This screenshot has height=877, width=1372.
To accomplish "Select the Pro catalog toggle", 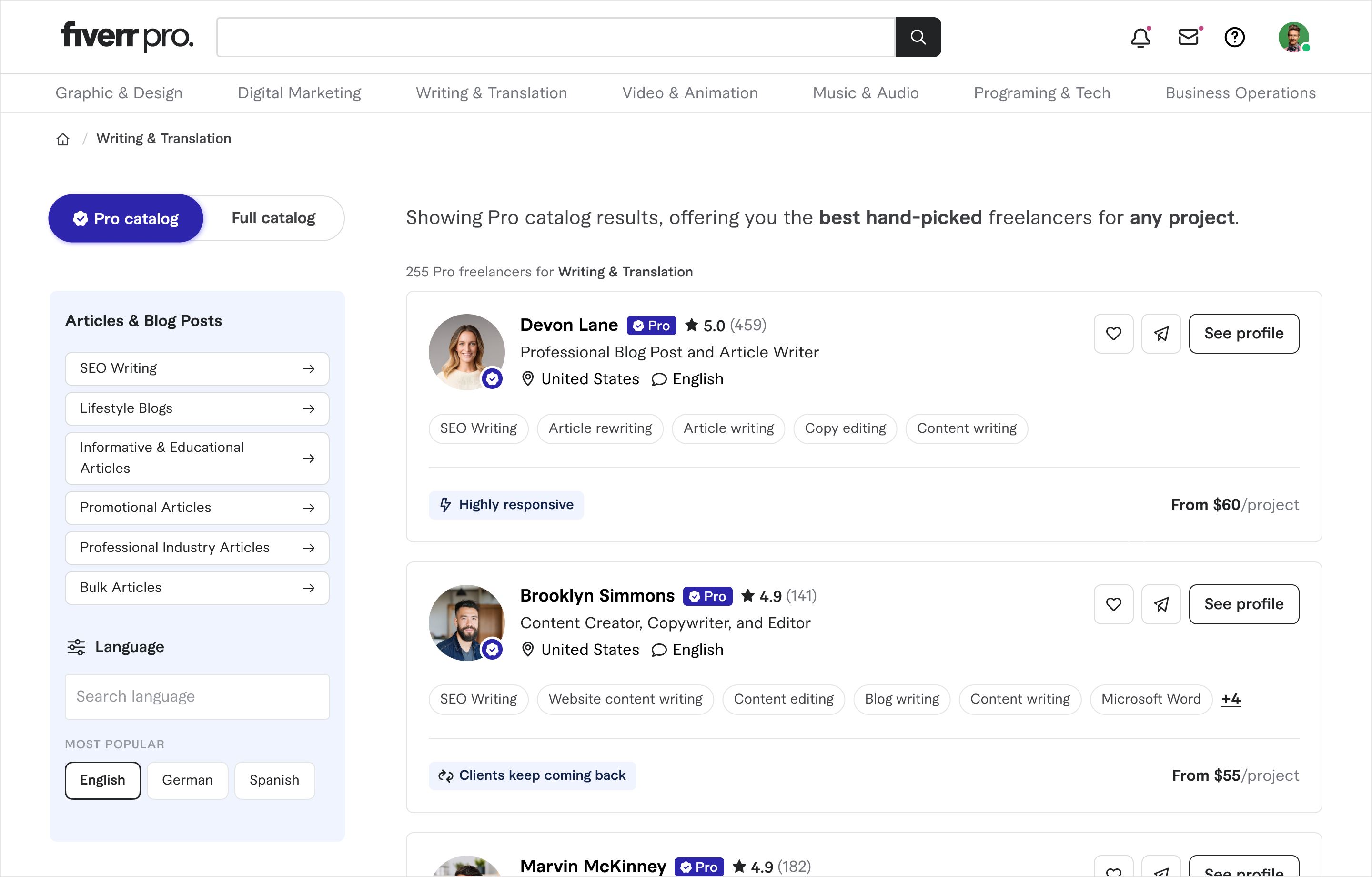I will 126,218.
